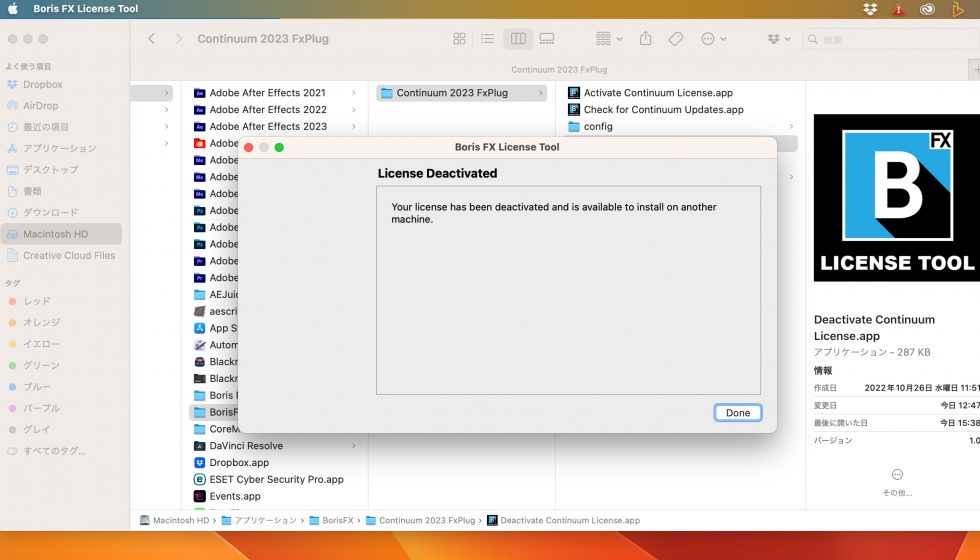Select Dropbox in Finder sidebar

[61, 84]
